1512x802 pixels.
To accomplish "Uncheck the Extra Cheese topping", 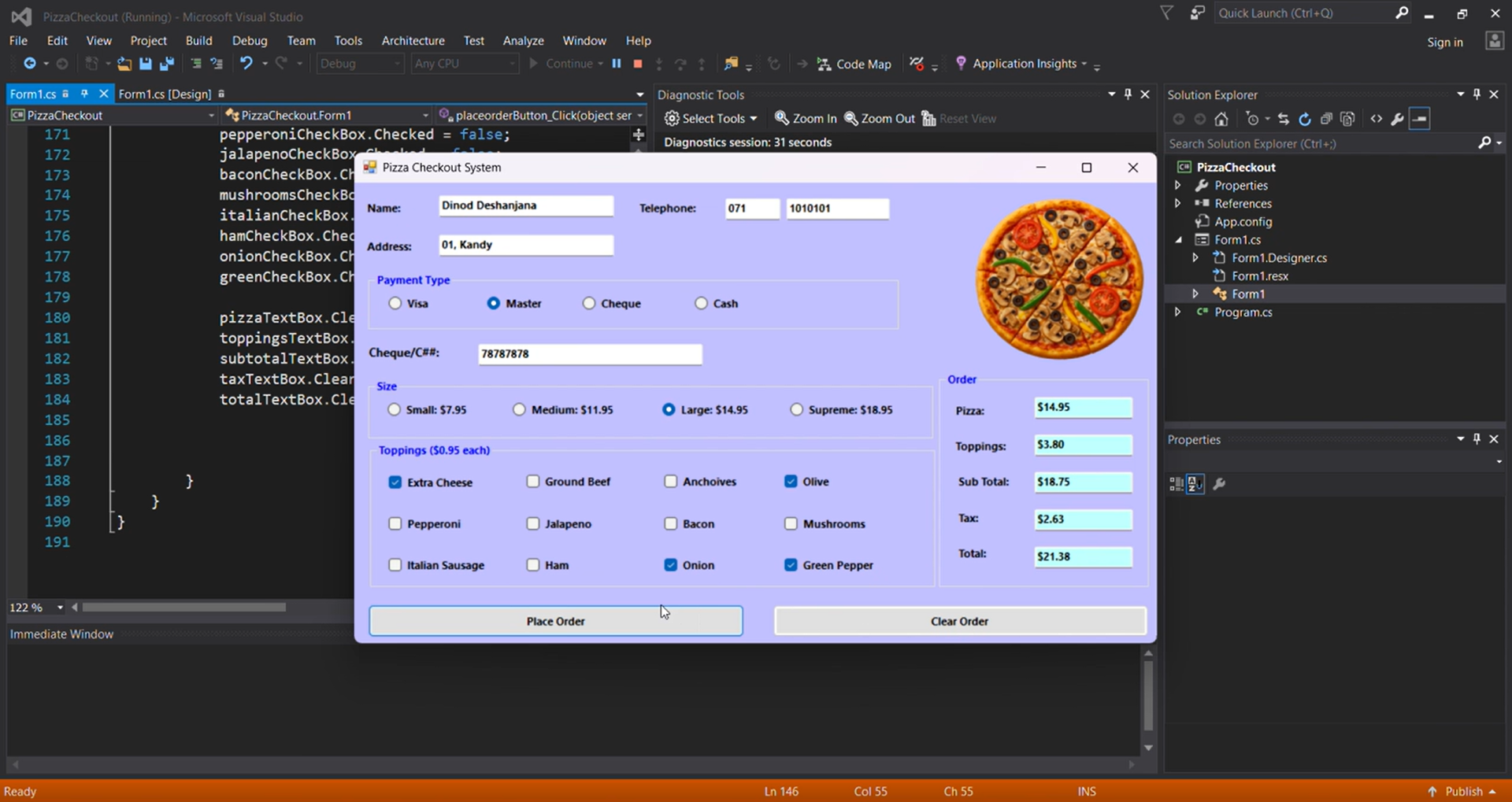I will [395, 482].
